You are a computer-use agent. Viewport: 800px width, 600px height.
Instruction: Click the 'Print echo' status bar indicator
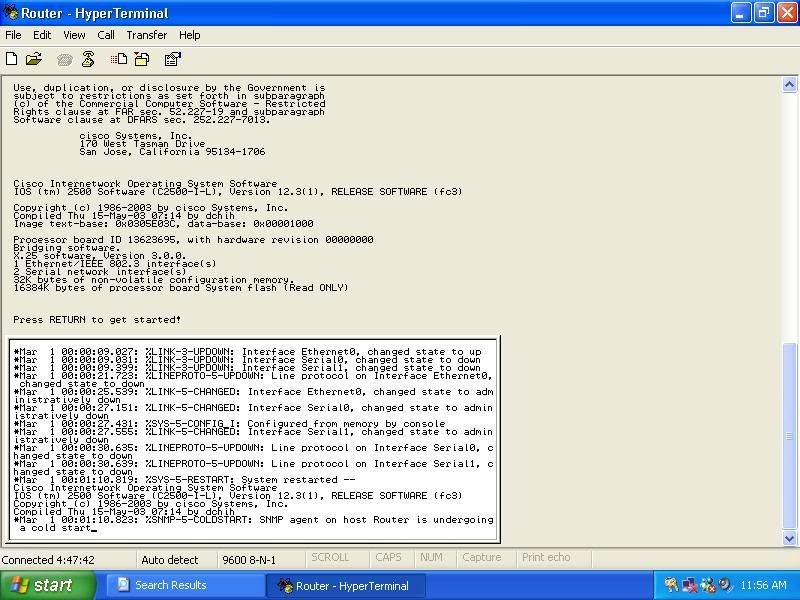(546, 557)
